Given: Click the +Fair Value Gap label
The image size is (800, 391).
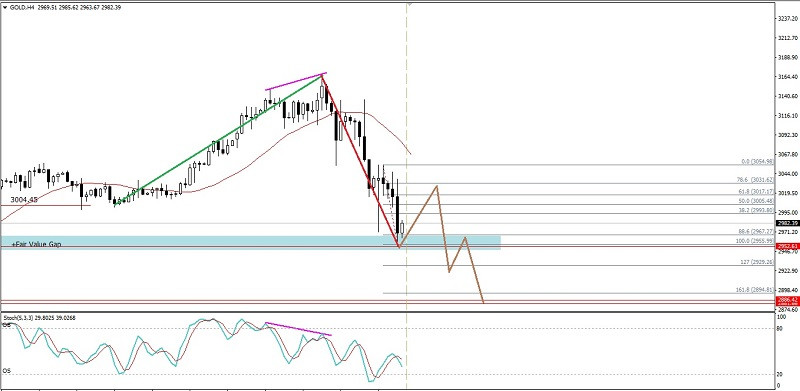Looking at the screenshot, I should [x=36, y=245].
